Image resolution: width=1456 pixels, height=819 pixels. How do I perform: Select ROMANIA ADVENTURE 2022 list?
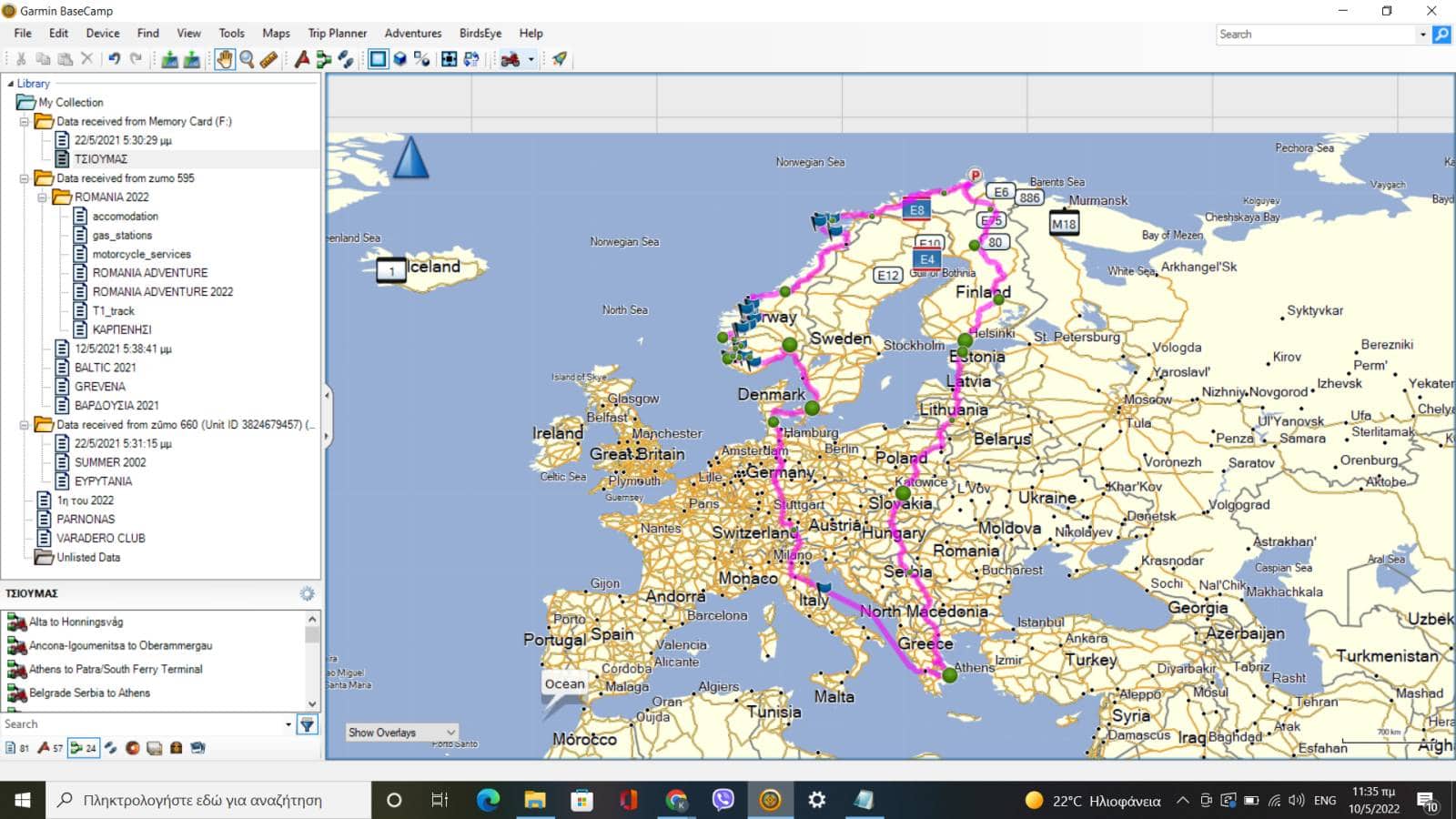(162, 292)
